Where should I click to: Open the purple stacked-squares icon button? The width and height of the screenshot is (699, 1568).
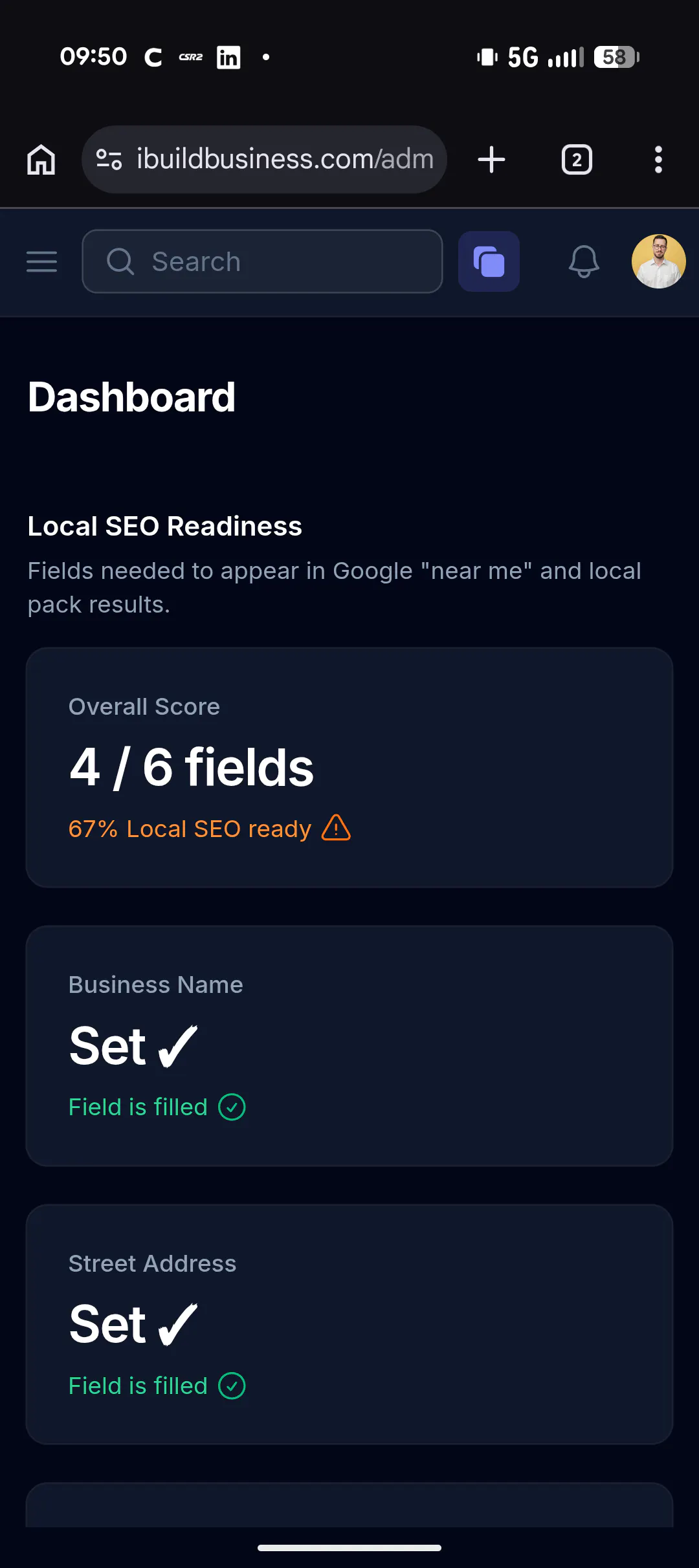pyautogui.click(x=489, y=261)
